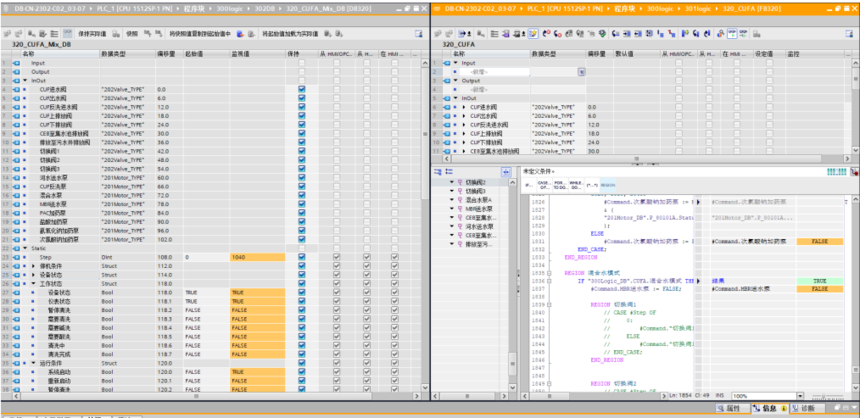Click the red-blue arrows icon in FB toolbar
860x418 pixels.
[x=671, y=34]
